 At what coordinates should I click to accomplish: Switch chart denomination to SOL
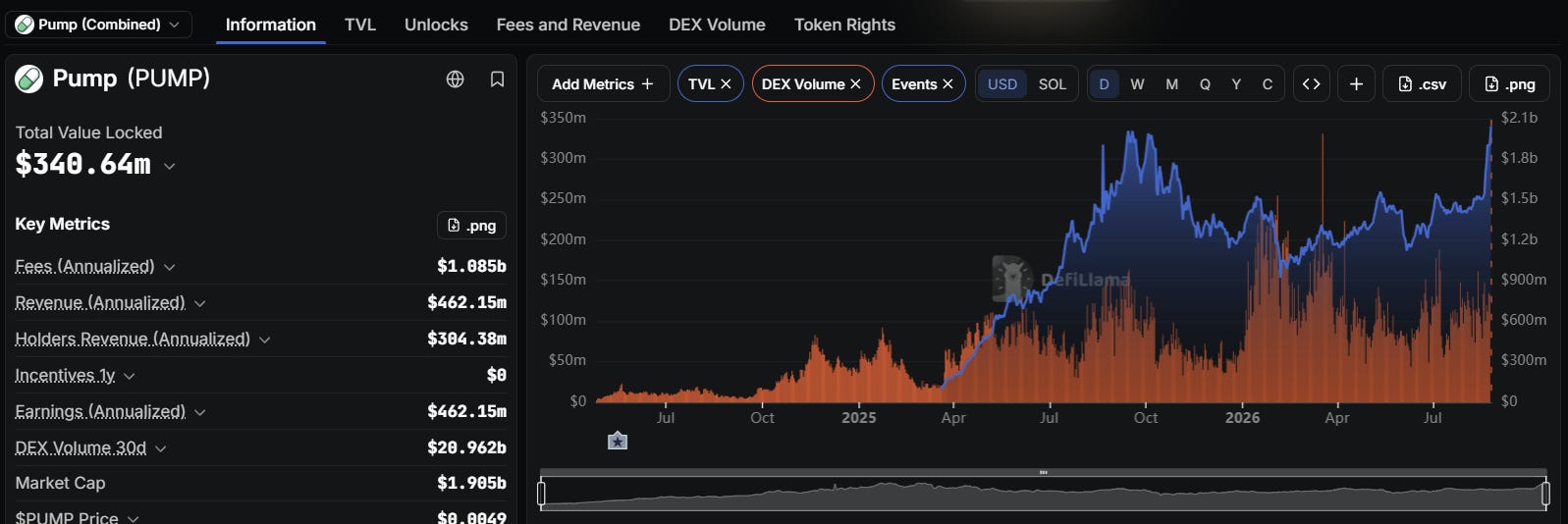pos(1053,84)
